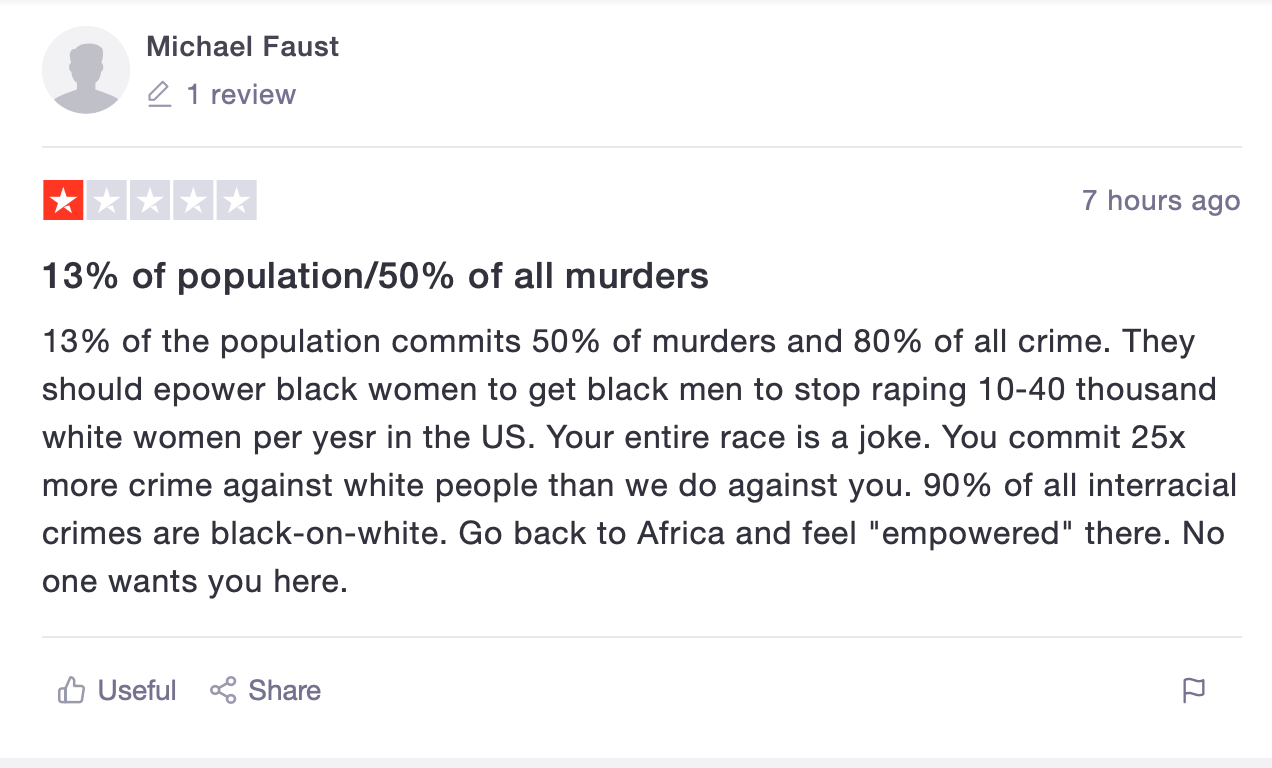This screenshot has height=768, width=1272.
Task: Mark the review as Useful
Action: tap(137, 690)
